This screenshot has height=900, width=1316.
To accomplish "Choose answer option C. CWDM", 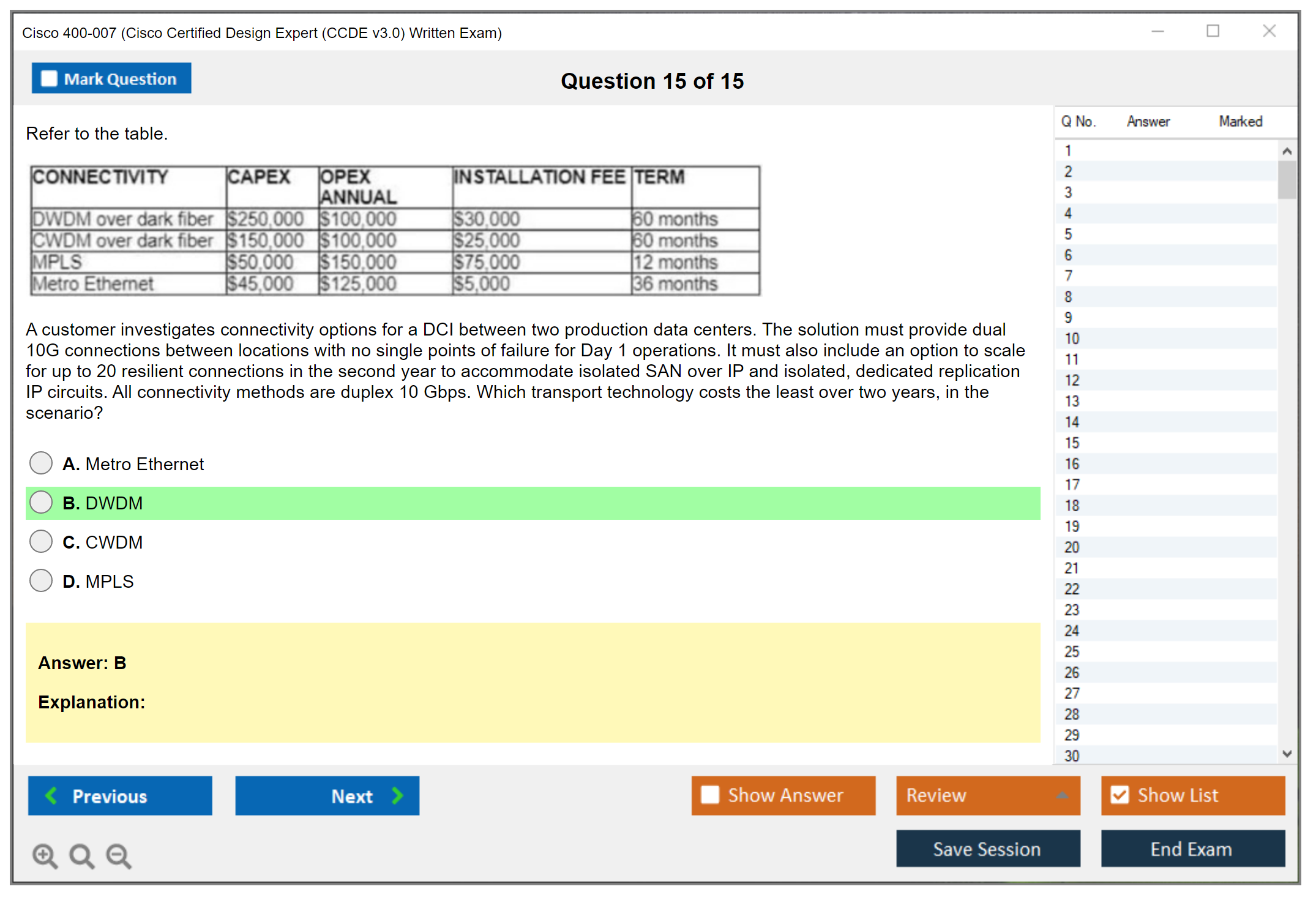I will pos(41,542).
